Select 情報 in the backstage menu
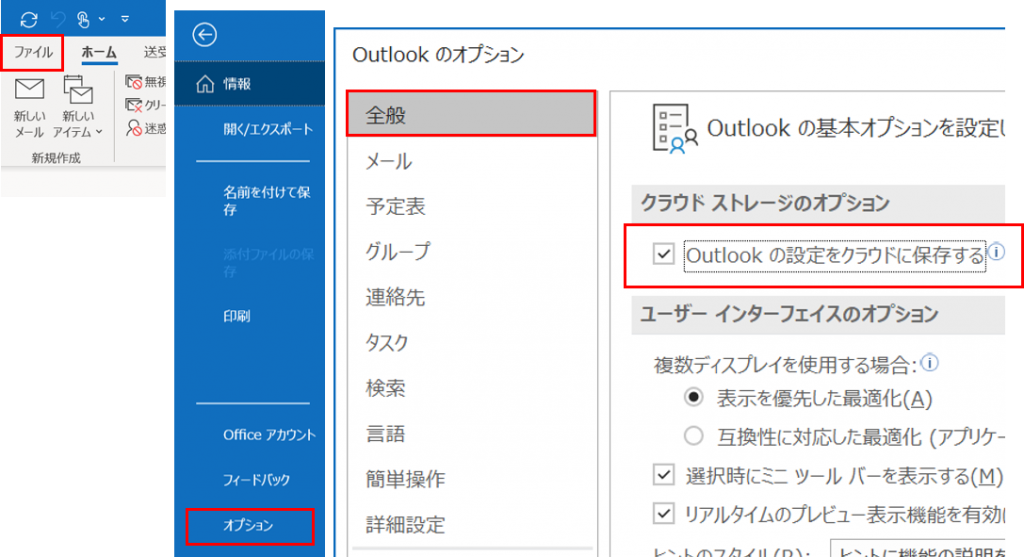The image size is (1024, 557). click(249, 84)
